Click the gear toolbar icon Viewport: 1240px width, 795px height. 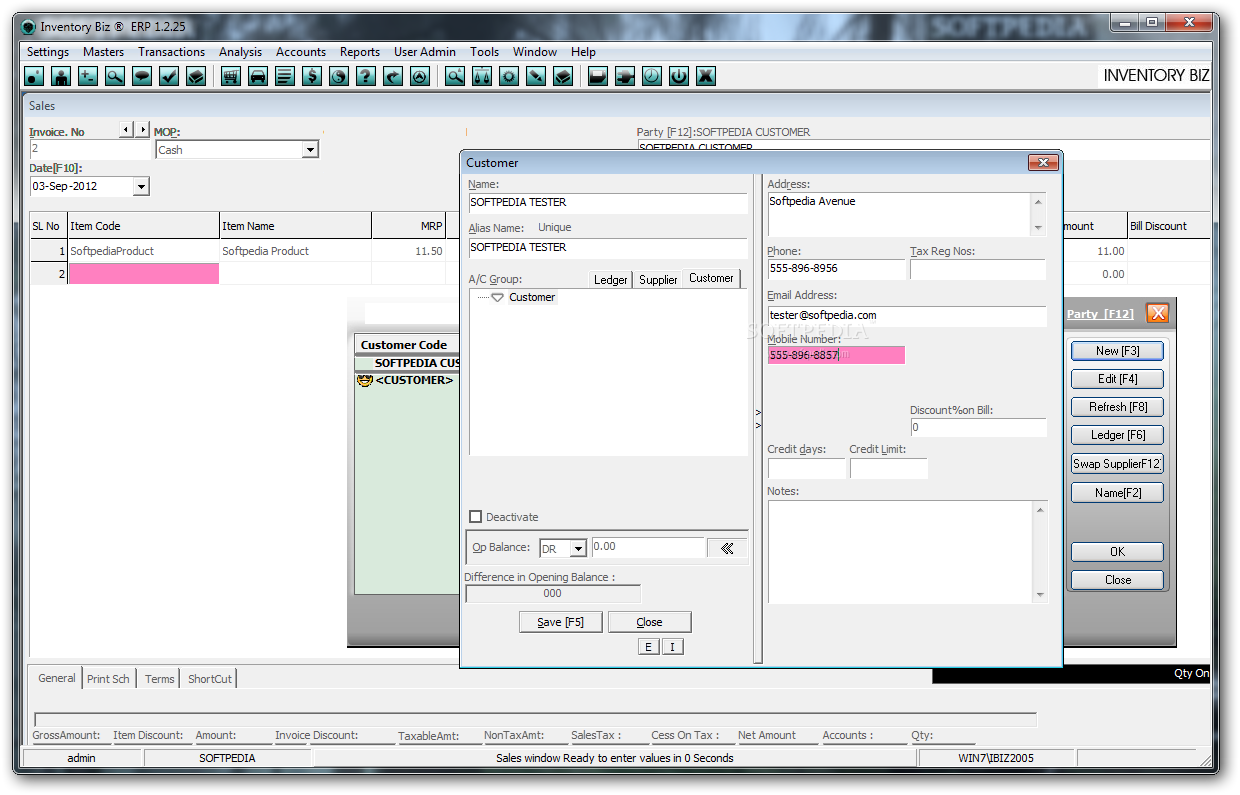click(509, 76)
